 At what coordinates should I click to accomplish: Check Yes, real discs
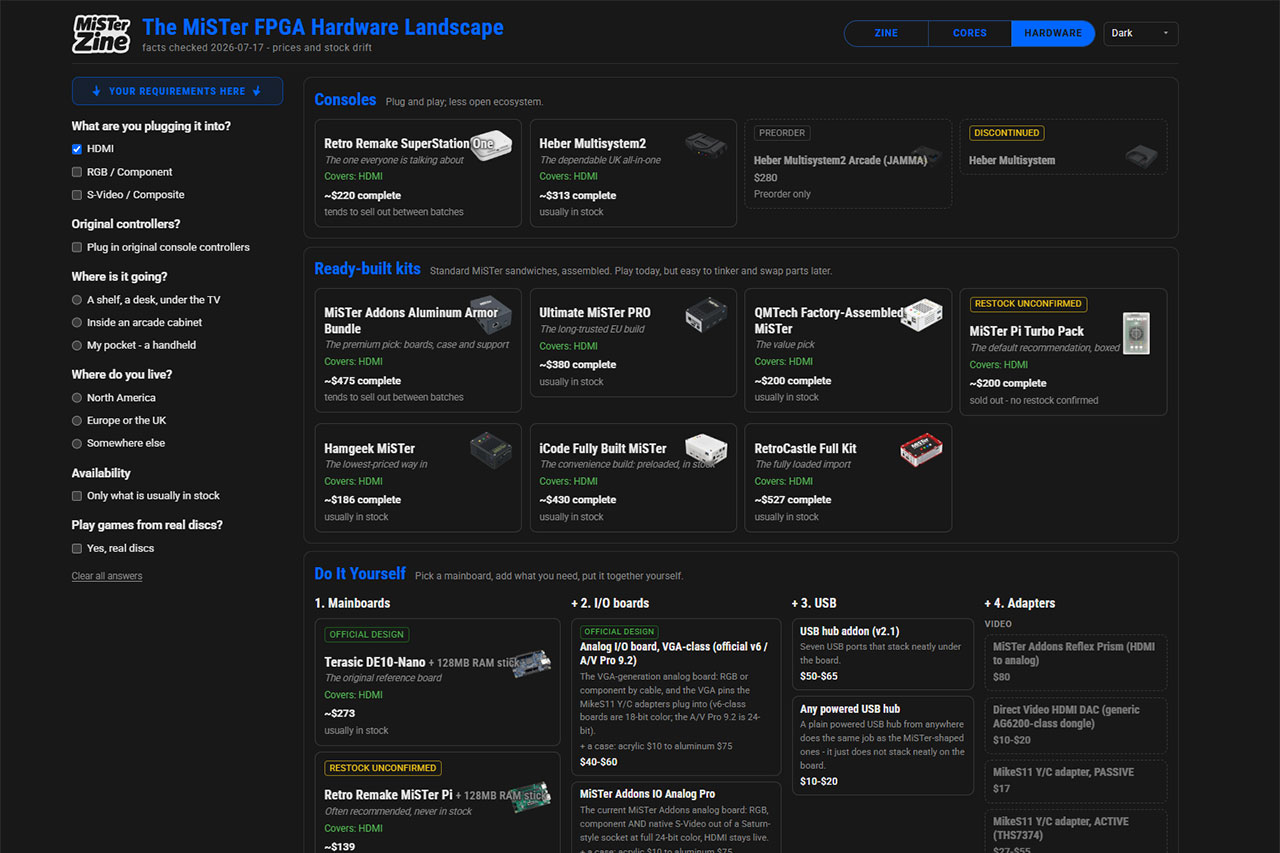[x=77, y=548]
